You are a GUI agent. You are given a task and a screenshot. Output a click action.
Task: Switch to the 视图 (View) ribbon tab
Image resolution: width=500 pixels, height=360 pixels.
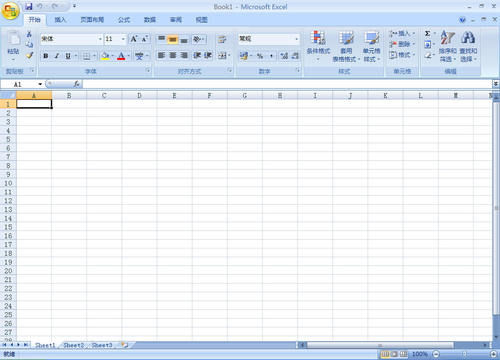point(202,20)
